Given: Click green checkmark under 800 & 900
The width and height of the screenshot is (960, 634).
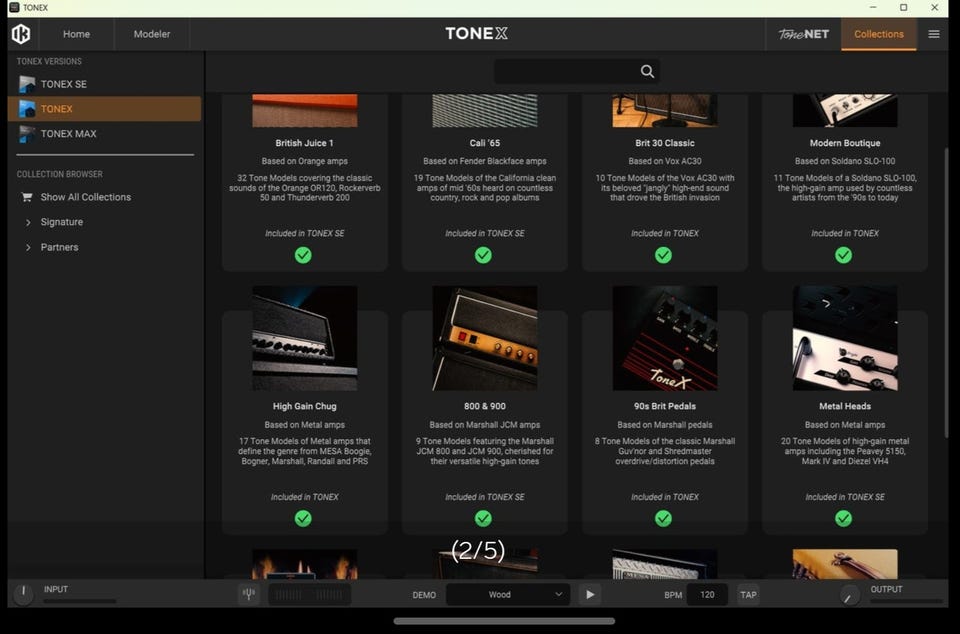Looking at the screenshot, I should click(483, 518).
